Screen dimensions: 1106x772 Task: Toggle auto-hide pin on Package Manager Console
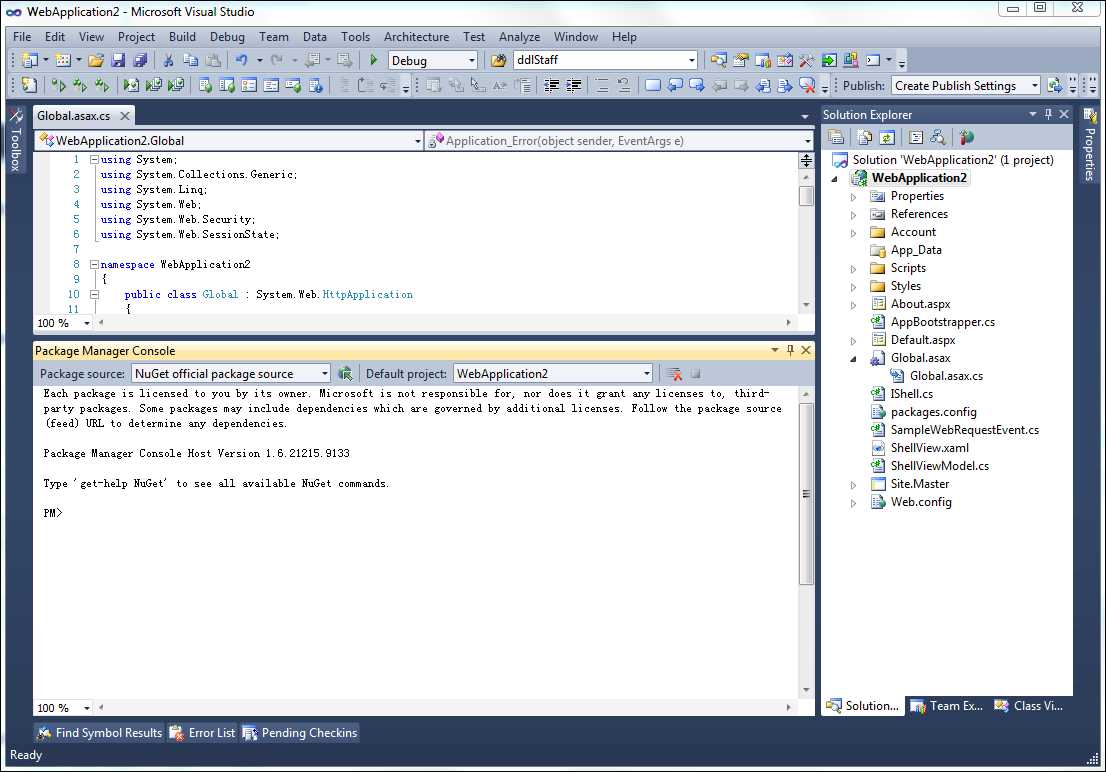tap(790, 350)
